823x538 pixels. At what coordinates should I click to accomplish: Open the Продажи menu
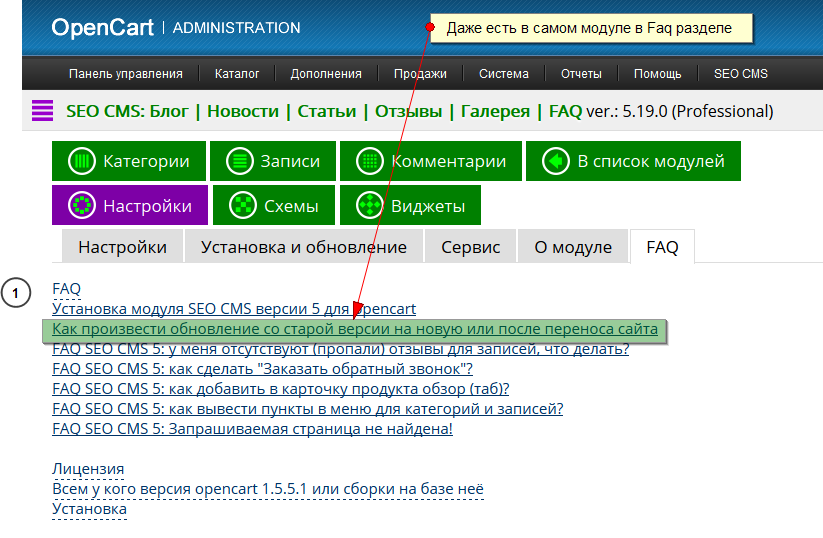click(420, 73)
